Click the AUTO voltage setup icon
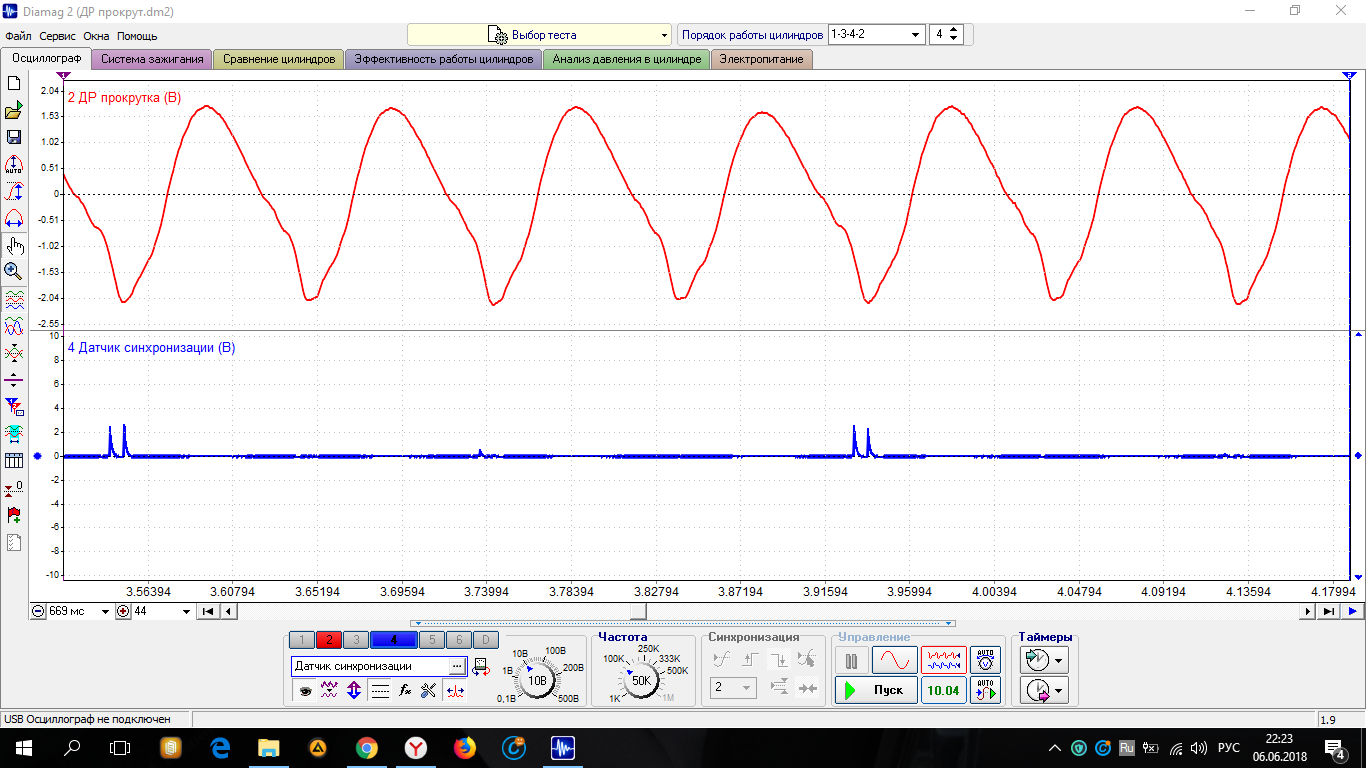 coord(986,661)
